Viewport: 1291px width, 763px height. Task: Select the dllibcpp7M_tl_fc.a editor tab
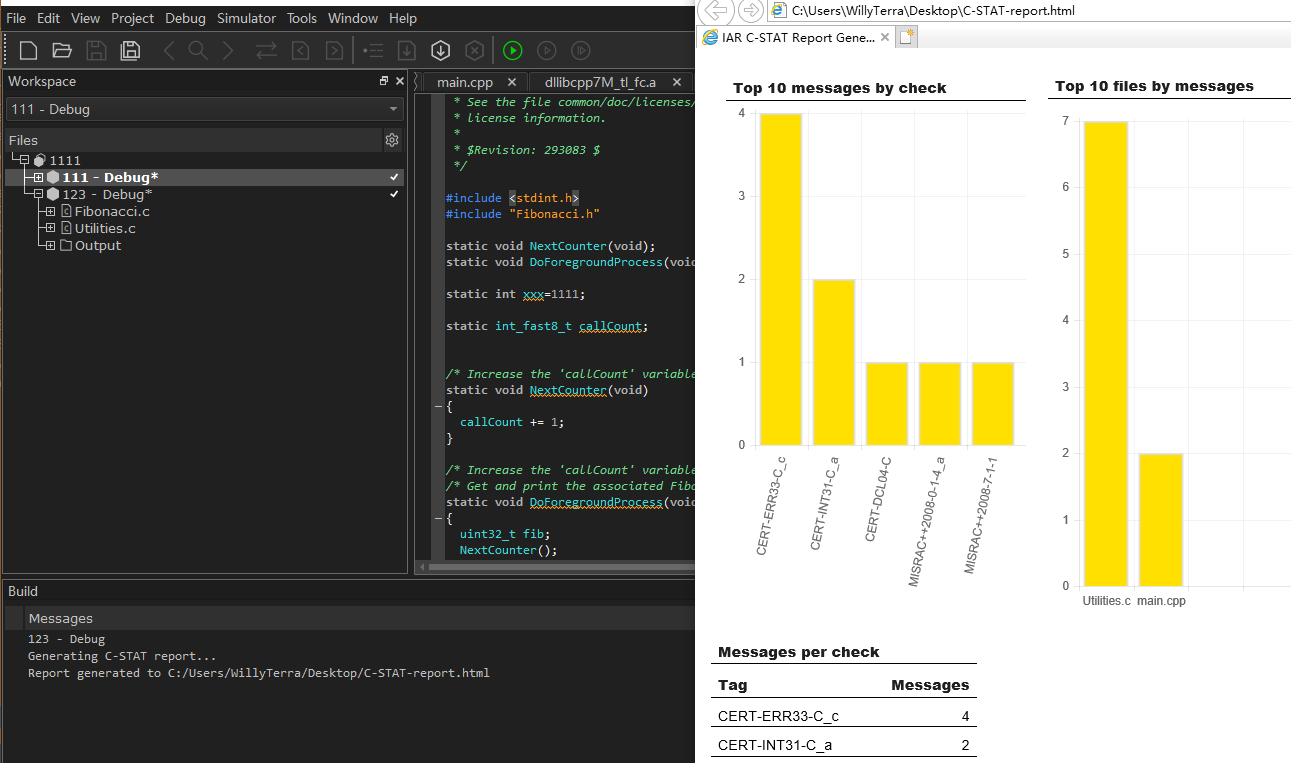(x=600, y=82)
